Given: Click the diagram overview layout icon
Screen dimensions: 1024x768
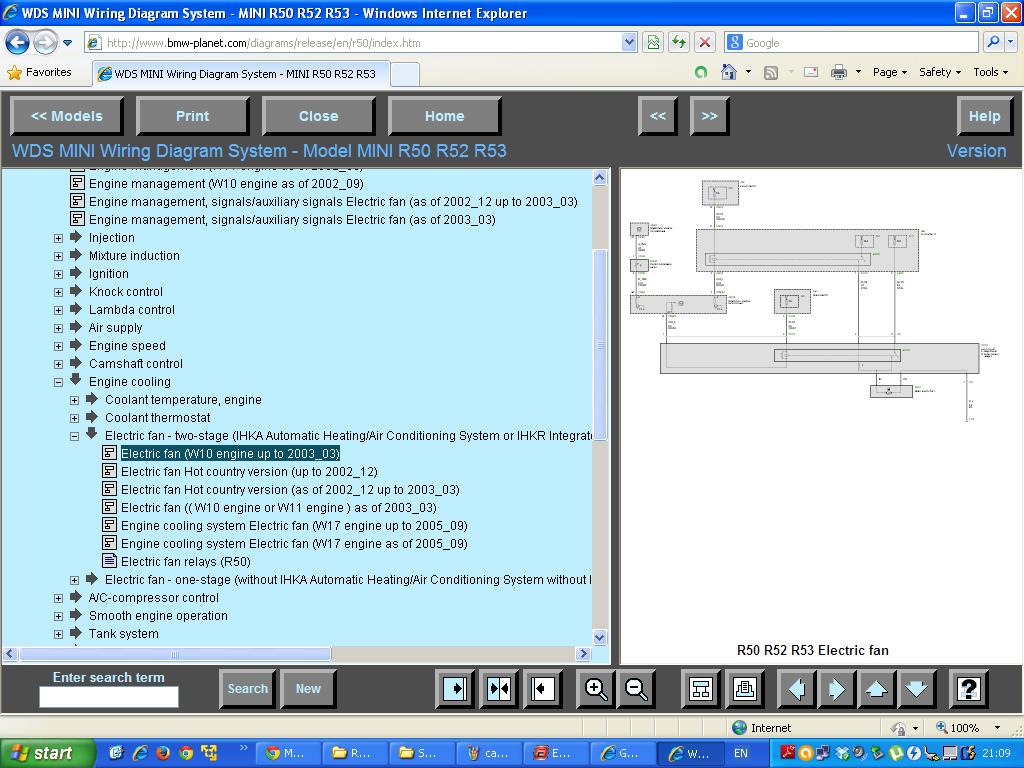Looking at the screenshot, I should 701,689.
